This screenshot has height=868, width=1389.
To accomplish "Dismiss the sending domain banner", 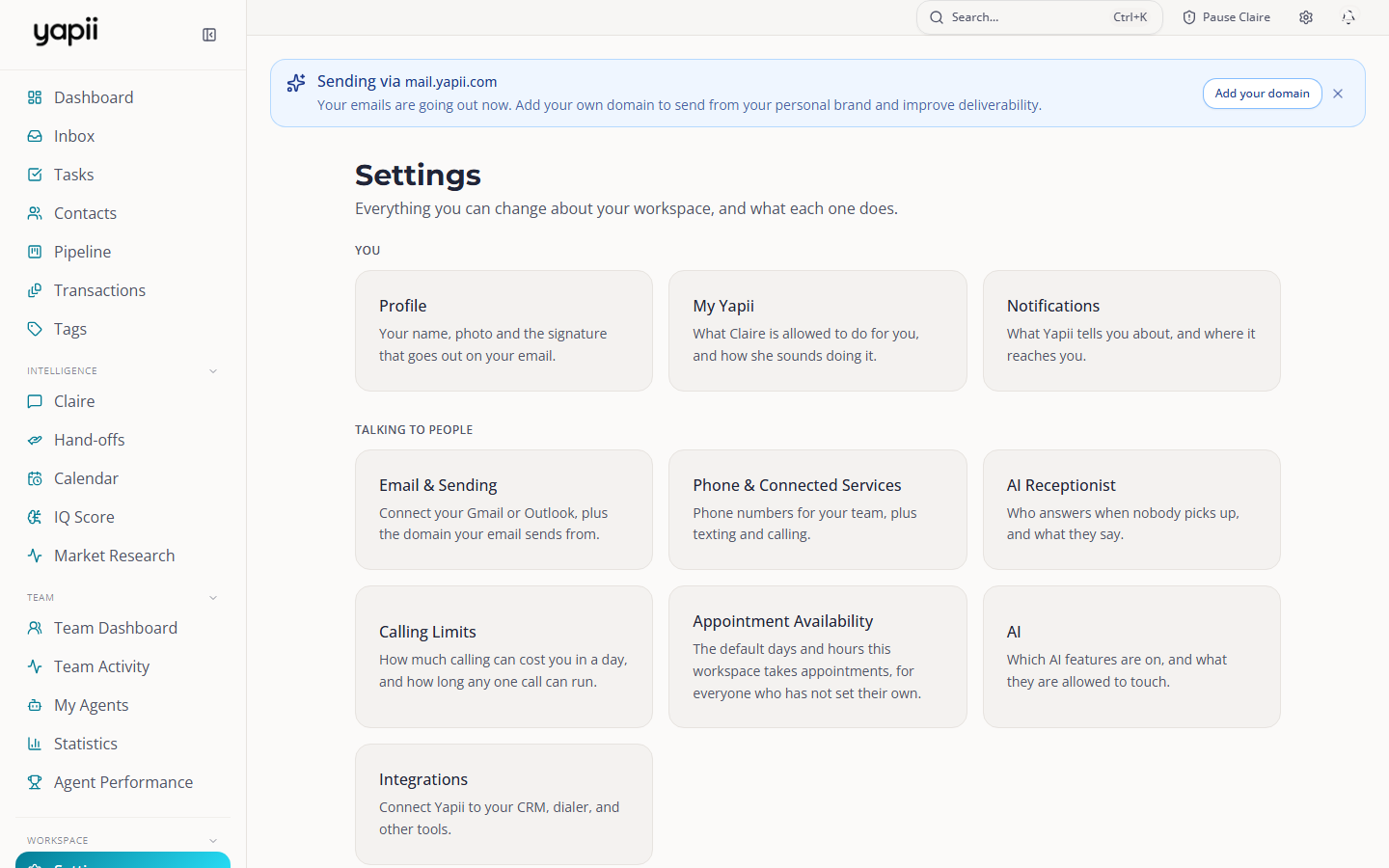I will [x=1338, y=94].
